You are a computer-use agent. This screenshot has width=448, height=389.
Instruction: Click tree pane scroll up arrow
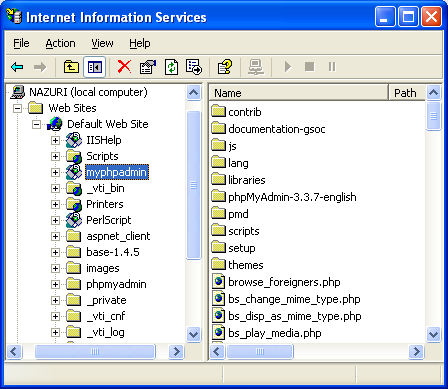194,92
